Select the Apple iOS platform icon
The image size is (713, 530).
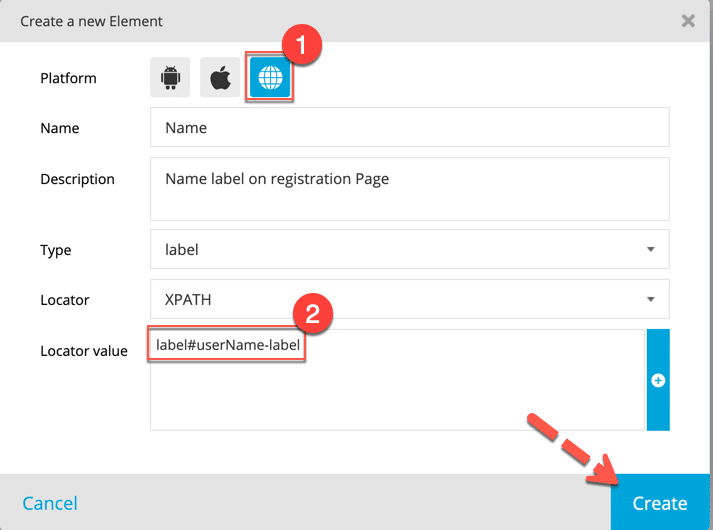pos(220,78)
